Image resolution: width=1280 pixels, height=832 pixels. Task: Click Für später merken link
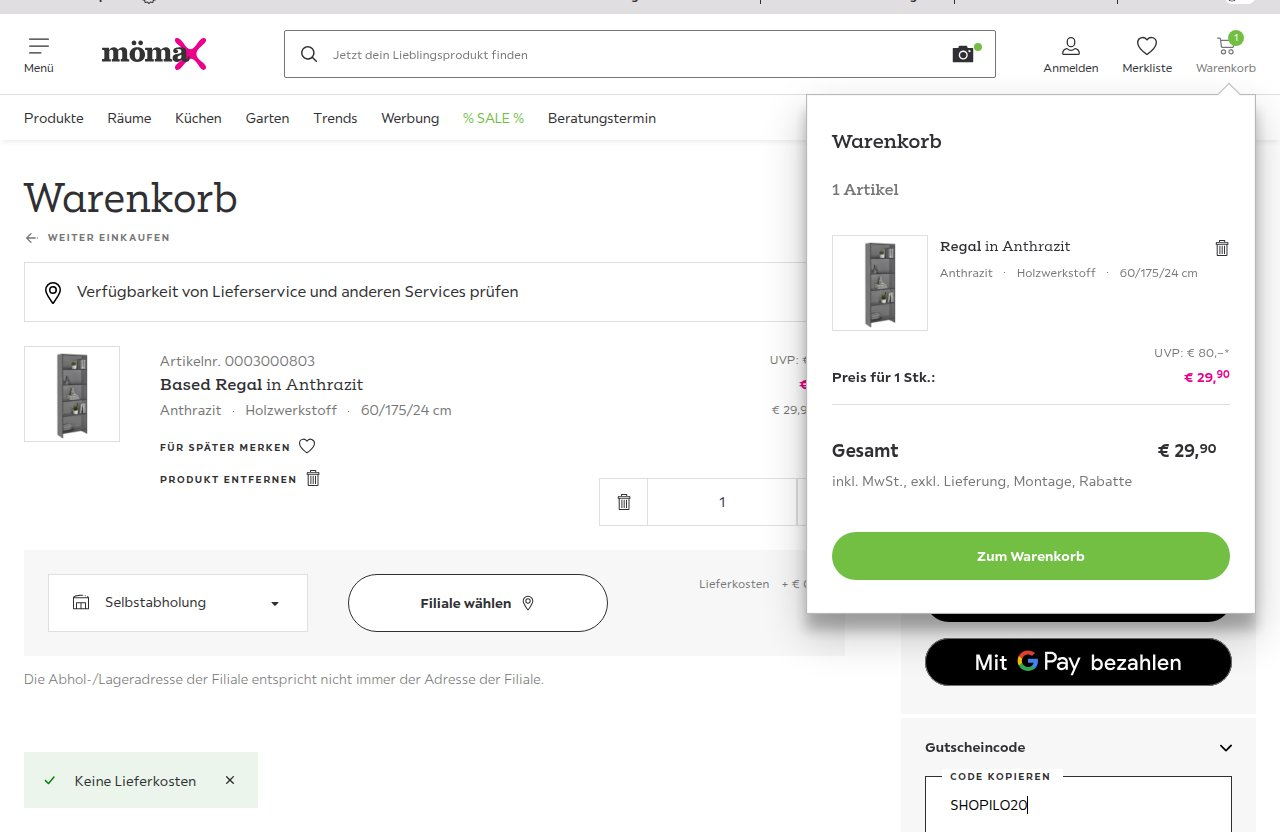[225, 447]
